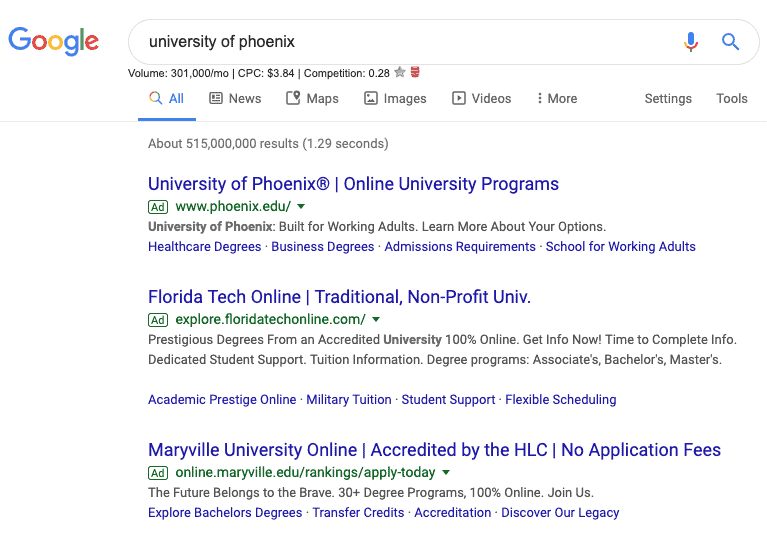767x535 pixels.
Task: Open the Flexible Scheduling sitelink
Action: pos(561,400)
